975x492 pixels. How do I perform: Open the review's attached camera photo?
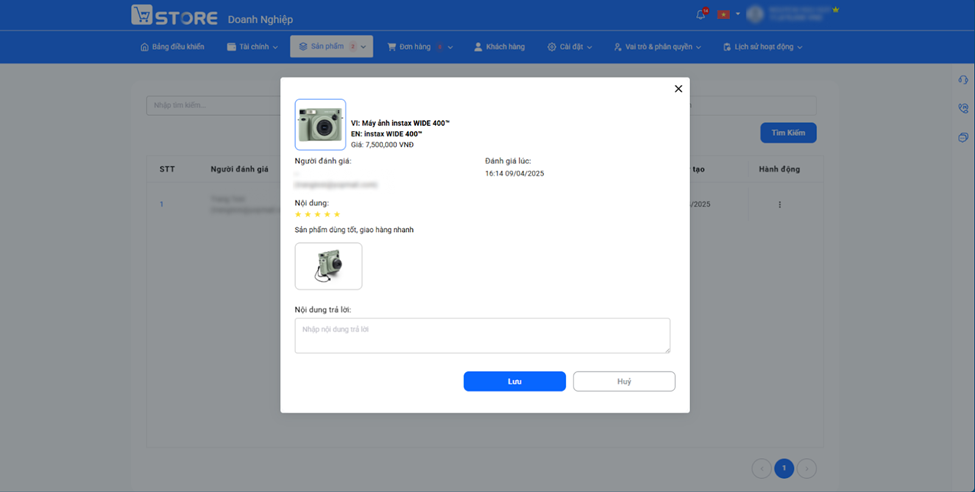[328, 266]
